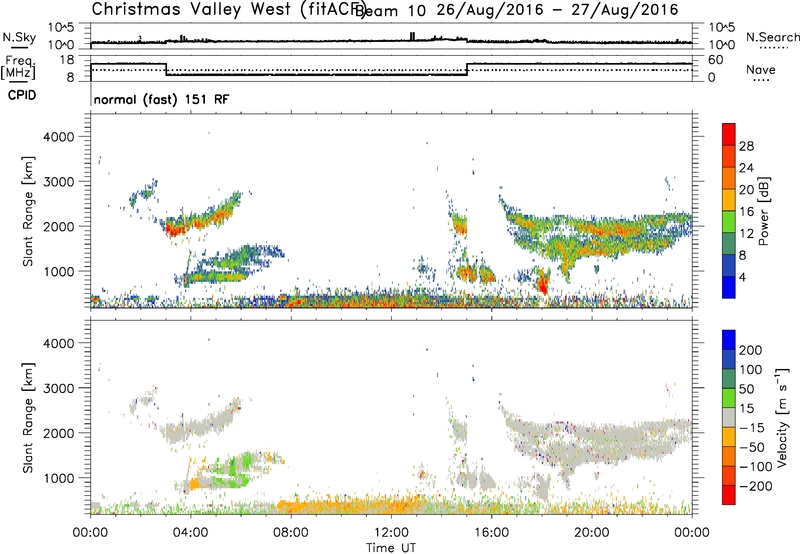
Task: Click the 'Christmas Valley West (fitACF)' title
Action: (228, 10)
